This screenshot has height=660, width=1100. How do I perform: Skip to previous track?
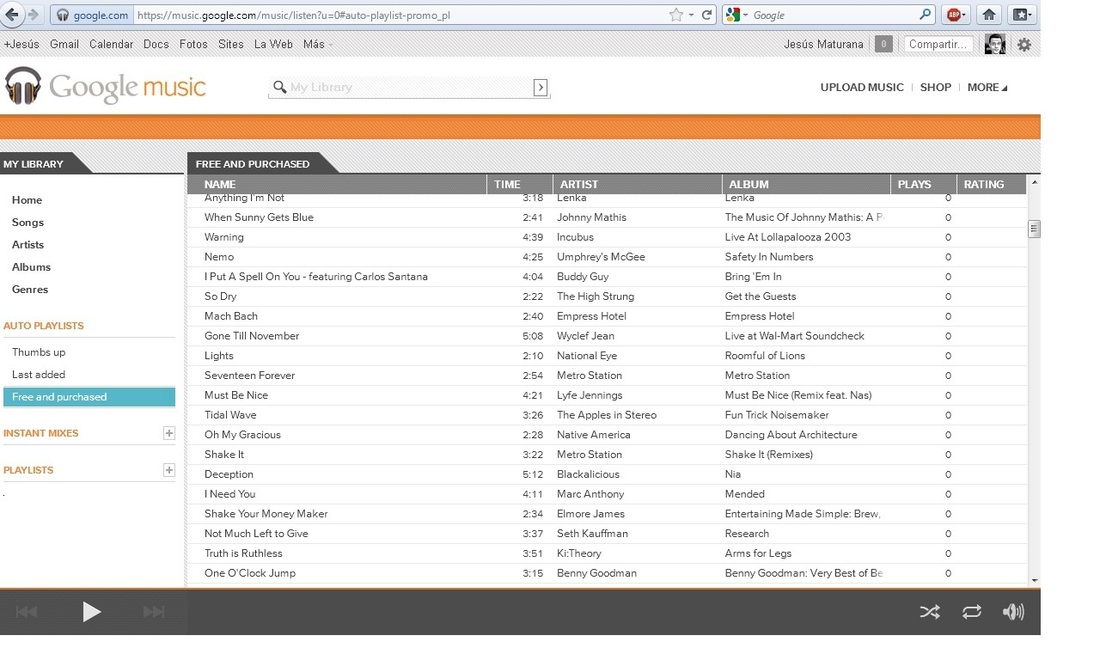click(x=27, y=612)
